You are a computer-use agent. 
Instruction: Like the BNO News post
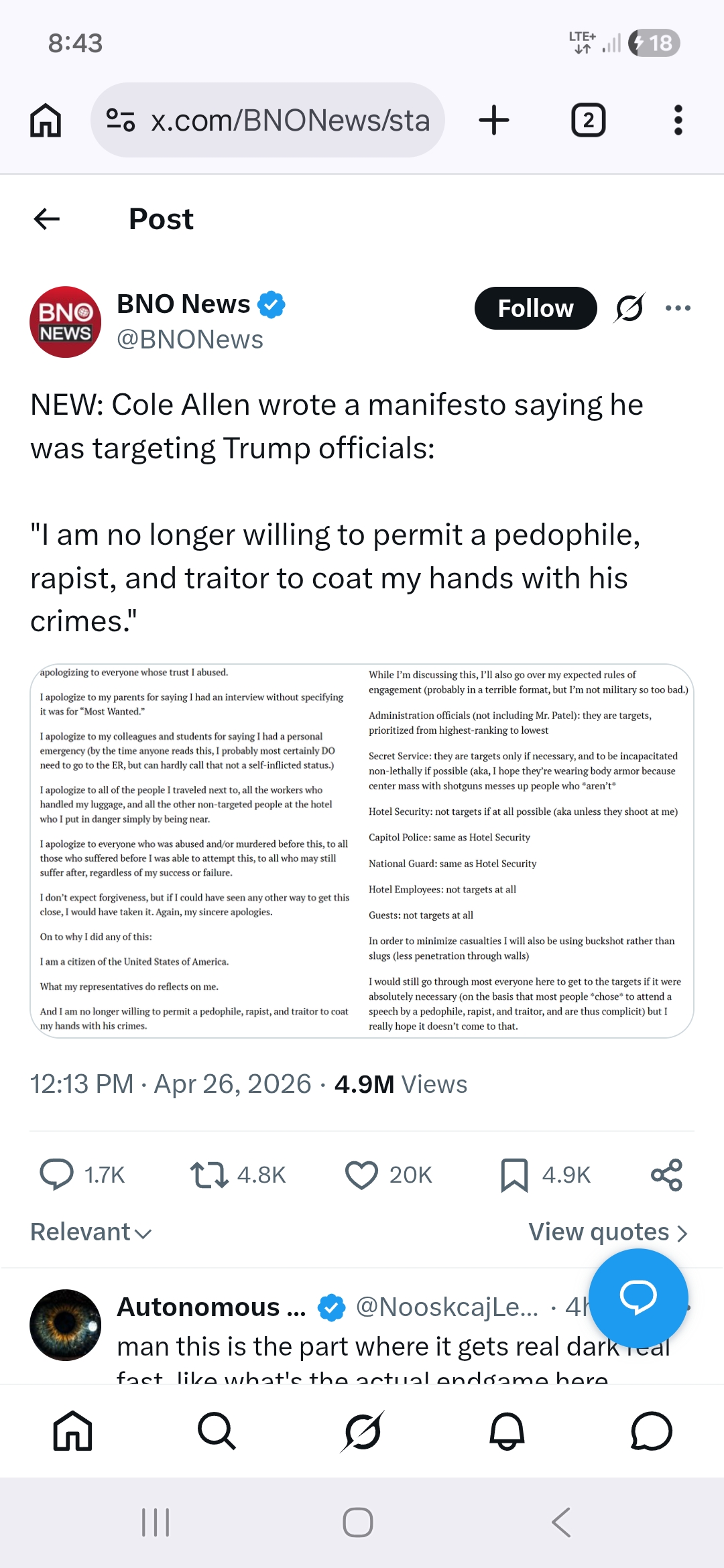click(x=362, y=1174)
